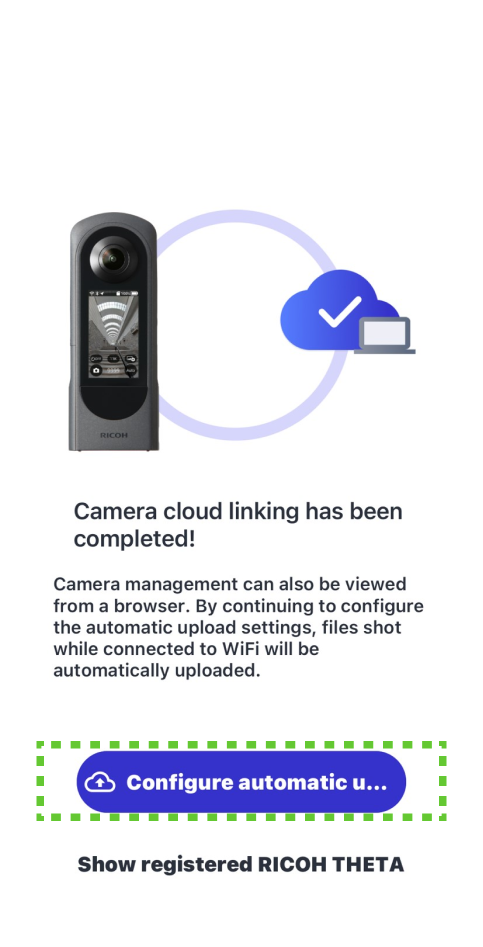Tap the RICOH THETA camera lens

click(112, 258)
